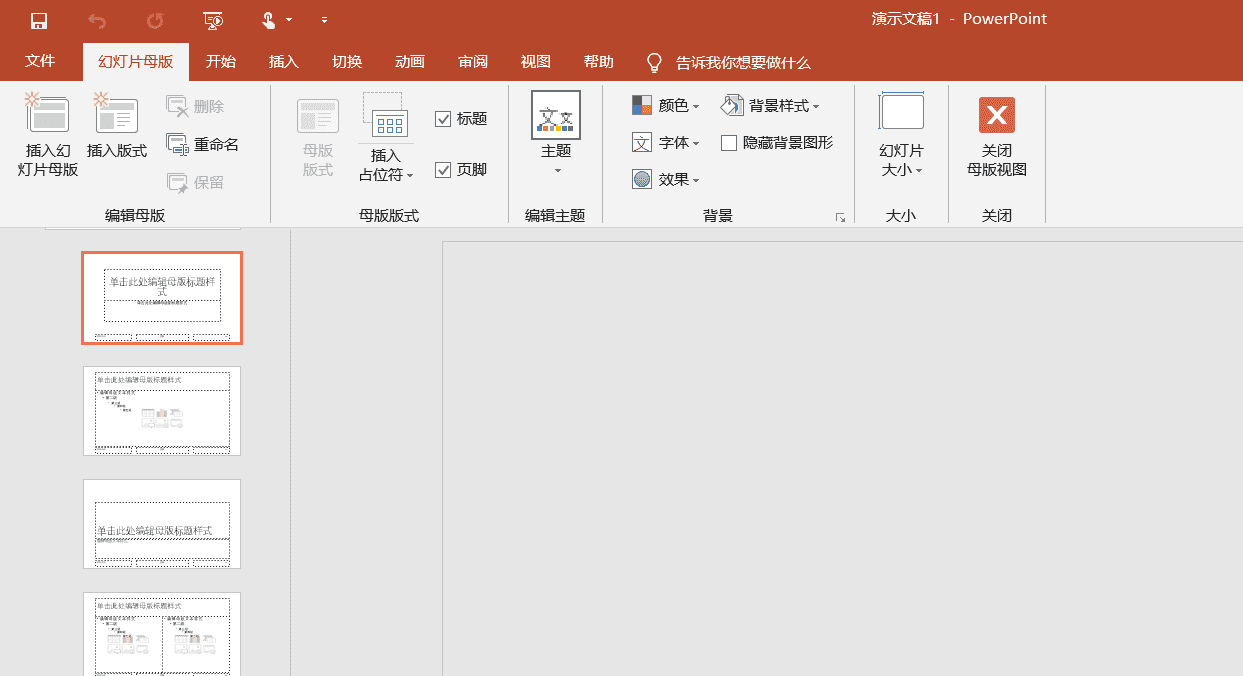
Task: Expand the Background Styles (背景样式) dropdown
Action: pos(770,106)
